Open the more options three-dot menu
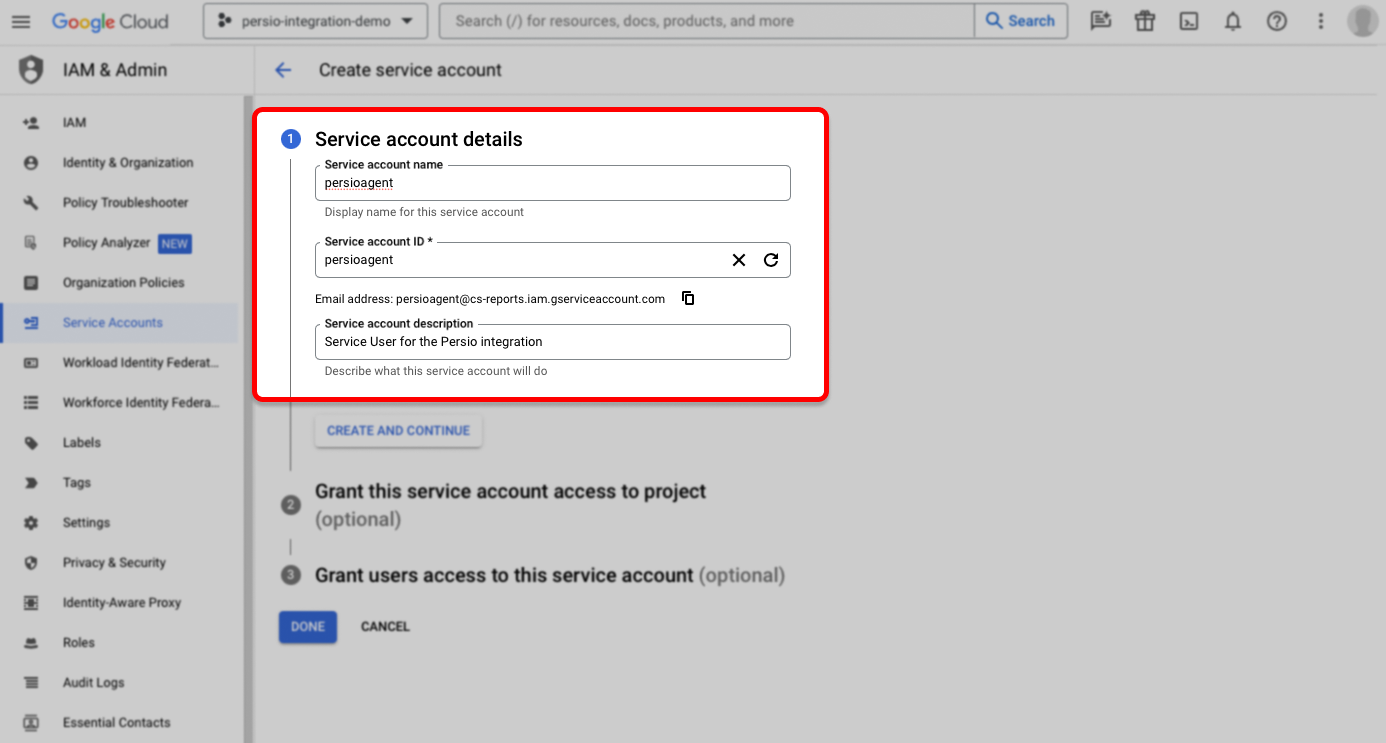This screenshot has height=743, width=1386. coord(1320,21)
